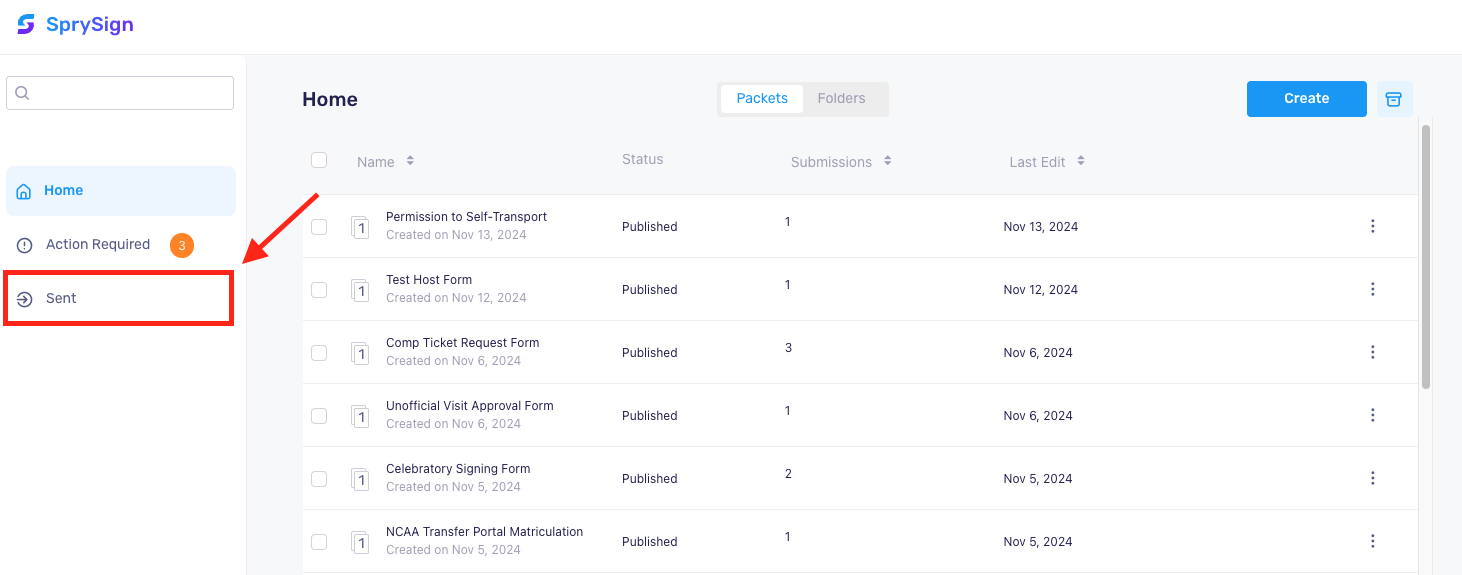
Task: Click "Created on Nov 12, 2024" text
Action: tap(456, 298)
